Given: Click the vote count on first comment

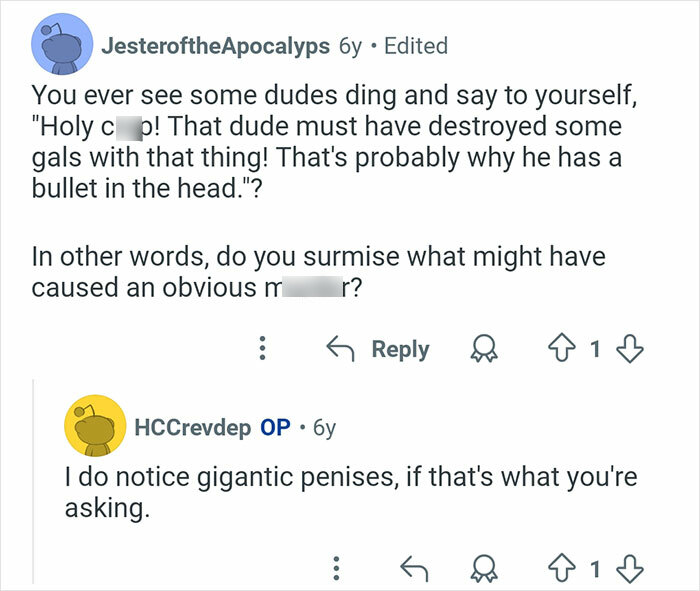Looking at the screenshot, I should click(596, 349).
